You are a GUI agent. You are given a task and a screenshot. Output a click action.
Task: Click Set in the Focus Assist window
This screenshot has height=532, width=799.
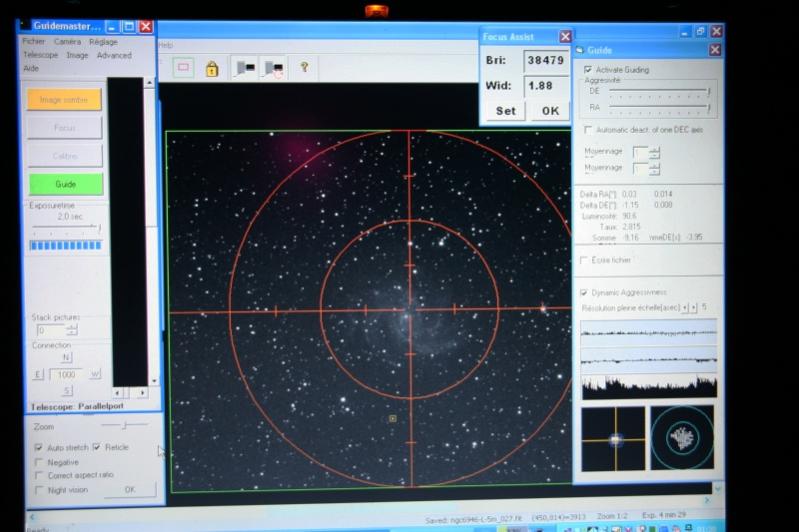click(505, 111)
